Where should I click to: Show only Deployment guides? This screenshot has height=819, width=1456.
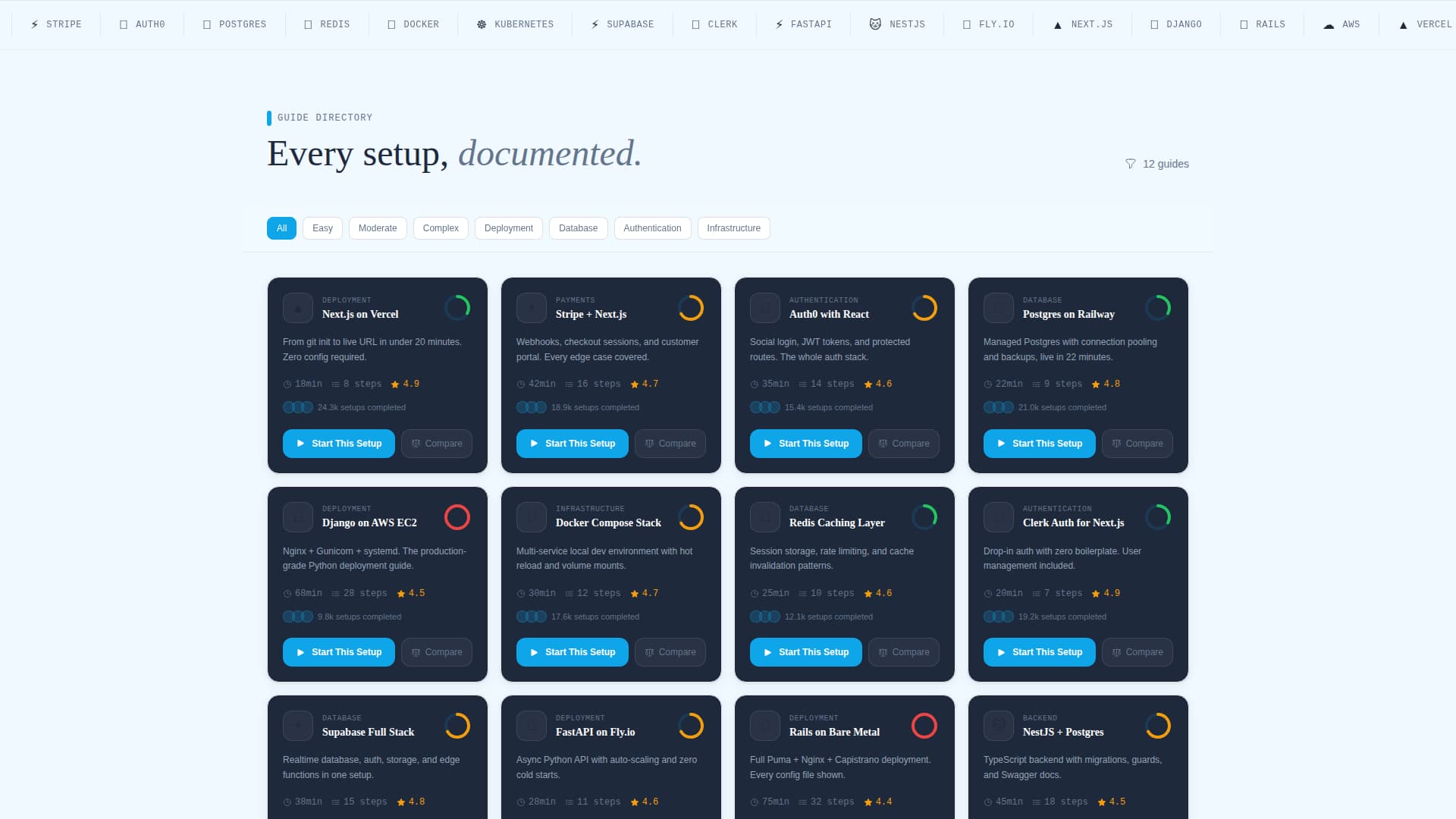tap(509, 228)
